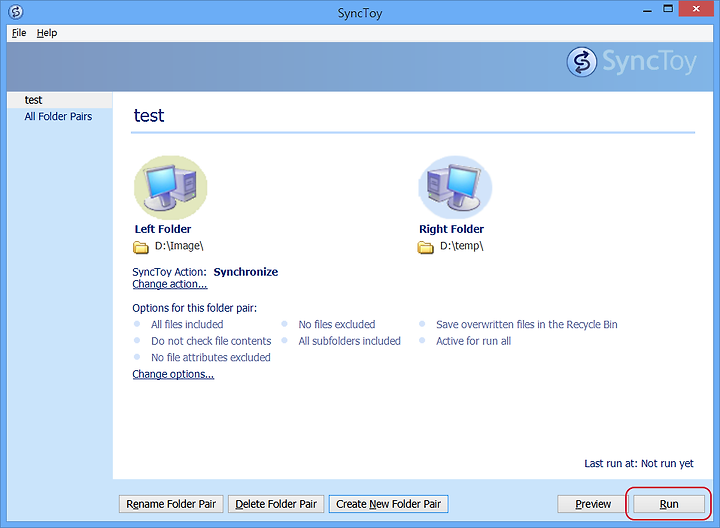
Task: Click the Last run at: Not run yet status
Action: [x=639, y=464]
